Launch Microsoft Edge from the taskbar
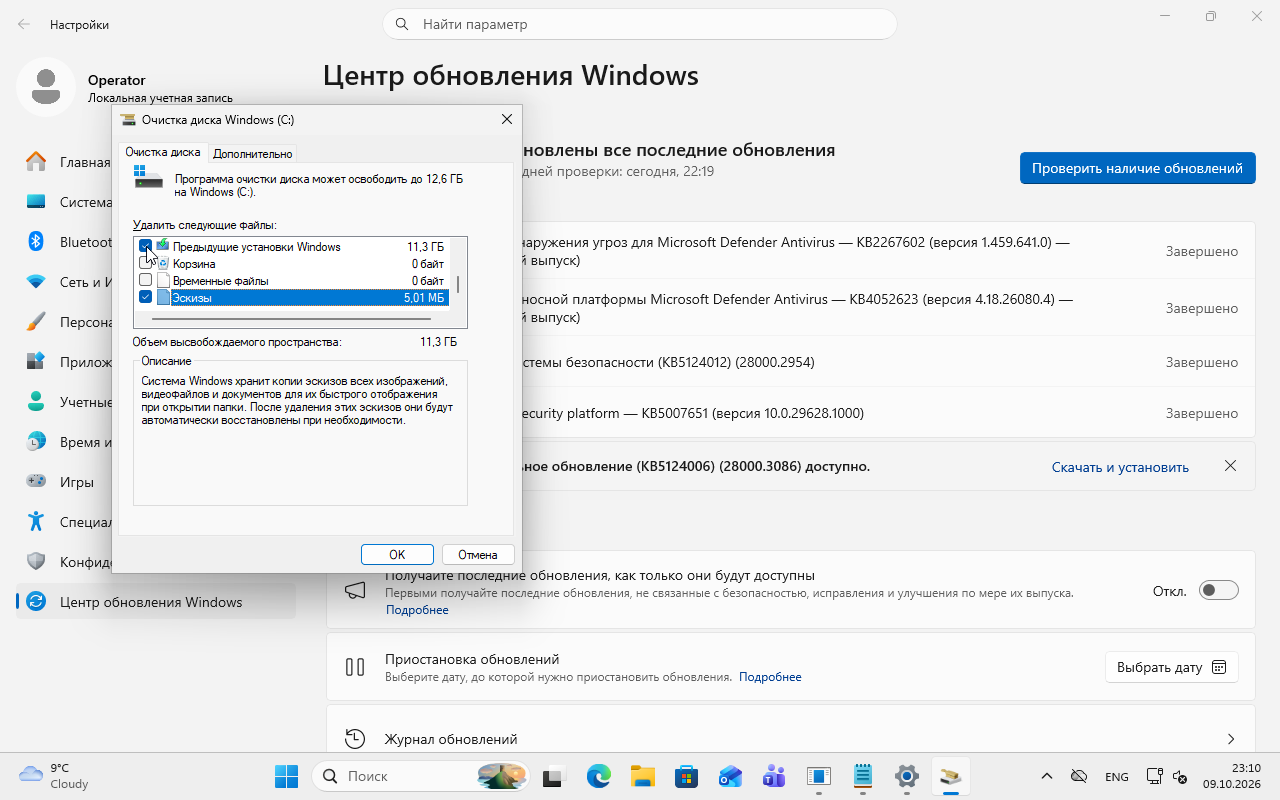The image size is (1280, 800). pos(598,776)
